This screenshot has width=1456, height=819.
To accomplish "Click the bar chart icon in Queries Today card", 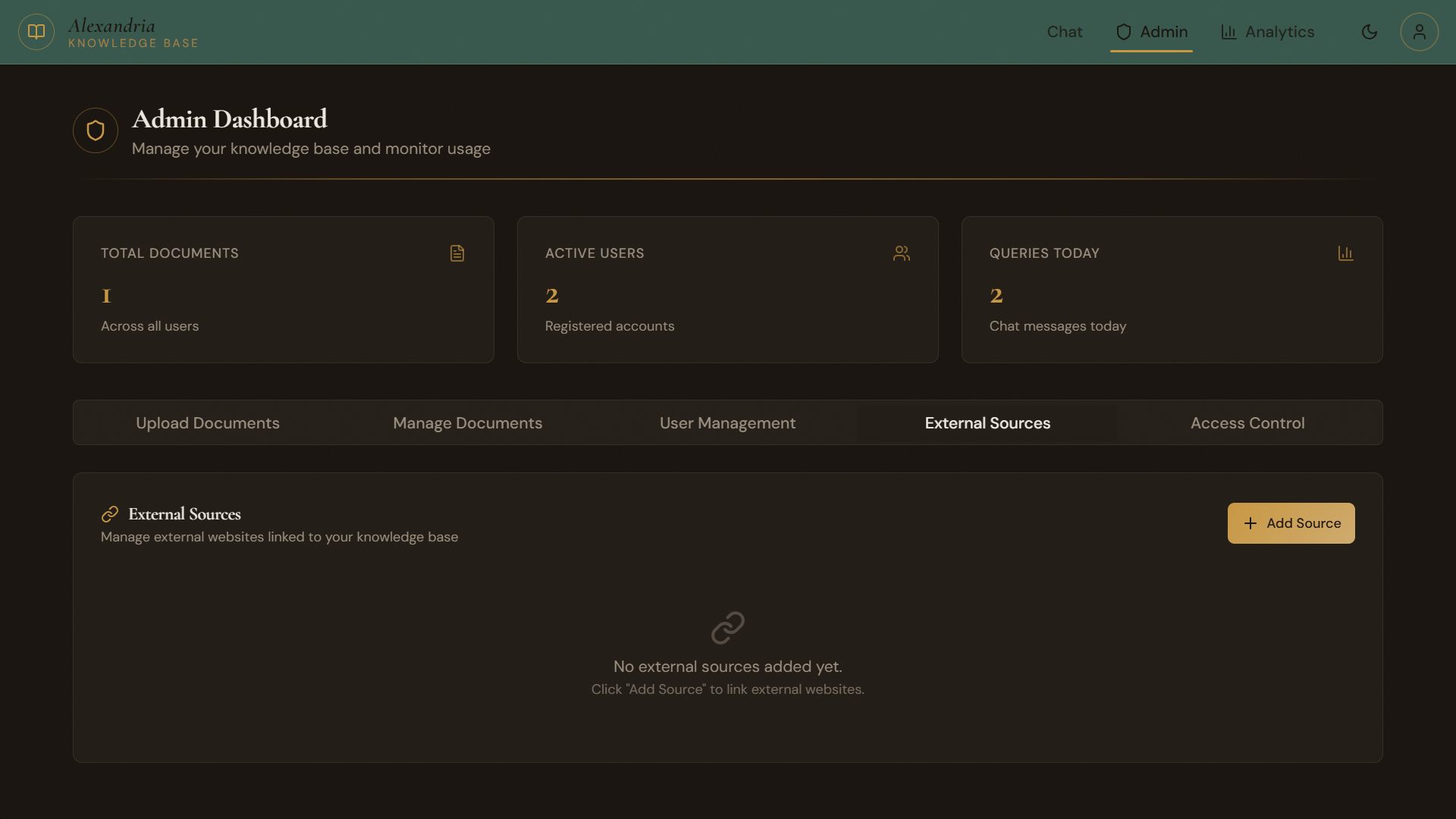I will point(1345,253).
